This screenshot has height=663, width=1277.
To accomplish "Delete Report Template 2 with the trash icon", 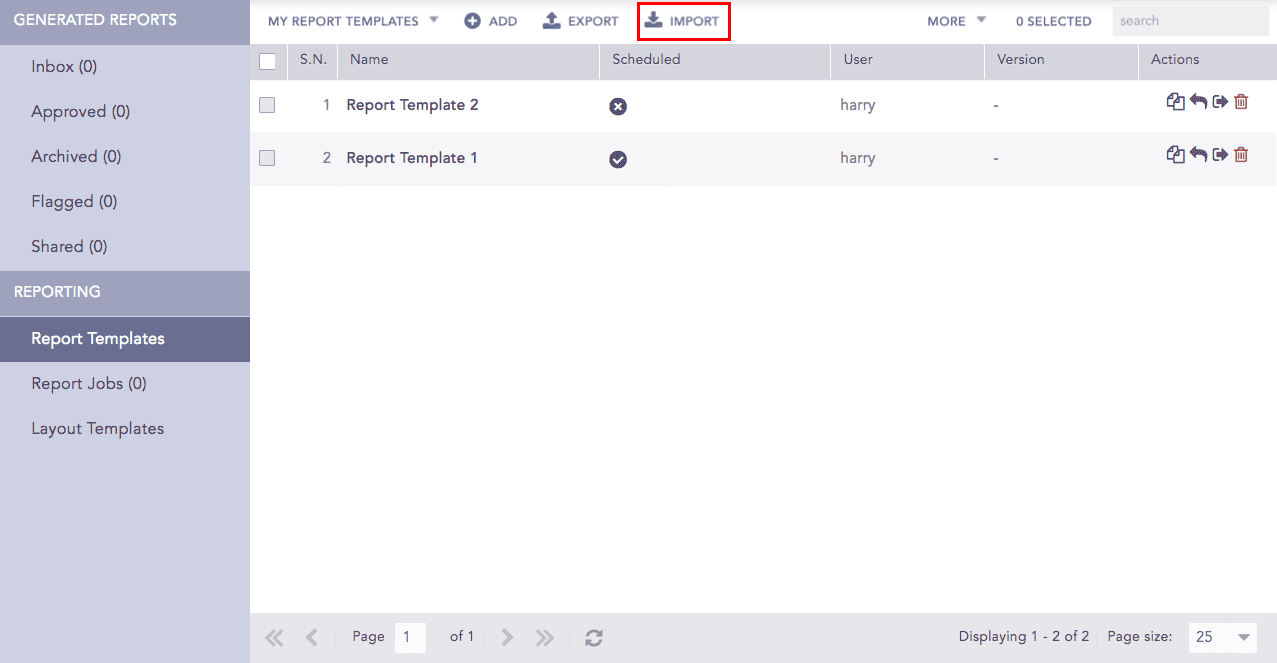I will click(1241, 102).
